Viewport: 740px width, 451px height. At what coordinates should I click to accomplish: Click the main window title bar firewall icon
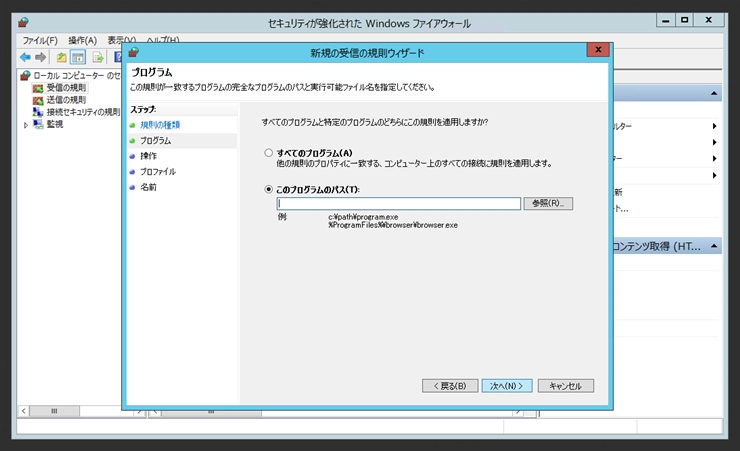[x=24, y=22]
